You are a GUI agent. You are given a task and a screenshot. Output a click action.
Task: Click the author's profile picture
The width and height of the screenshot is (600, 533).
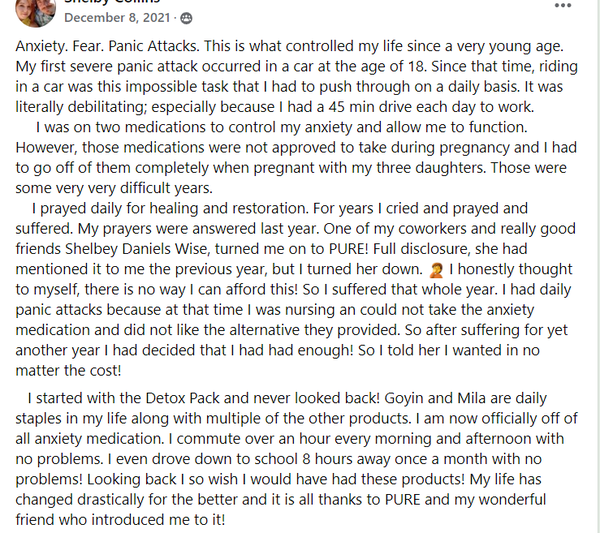[36, 10]
